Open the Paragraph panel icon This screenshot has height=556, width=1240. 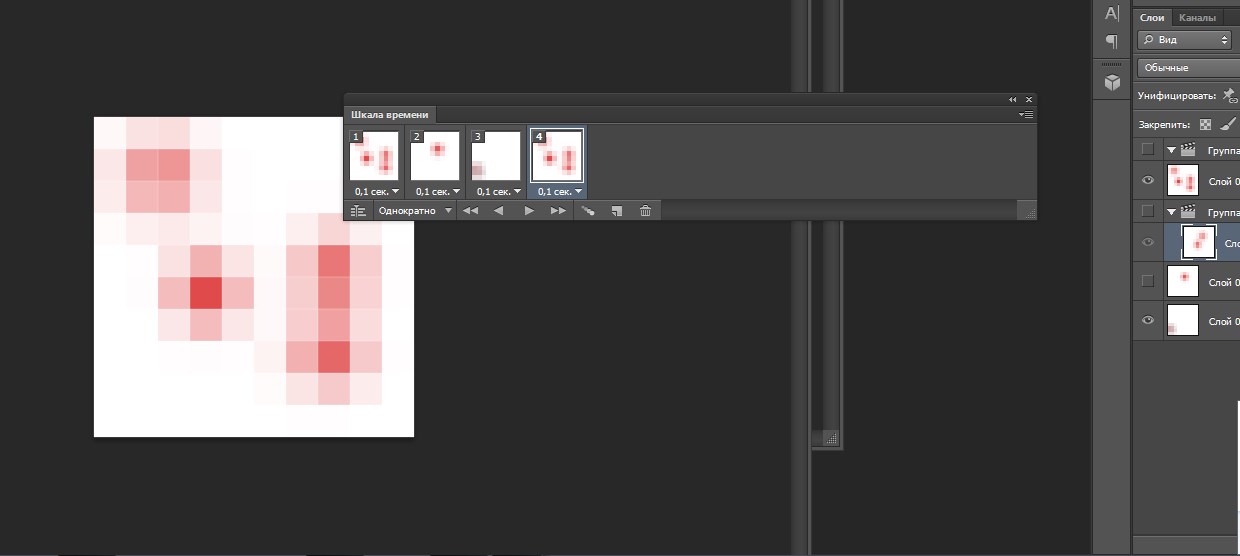coord(1111,42)
